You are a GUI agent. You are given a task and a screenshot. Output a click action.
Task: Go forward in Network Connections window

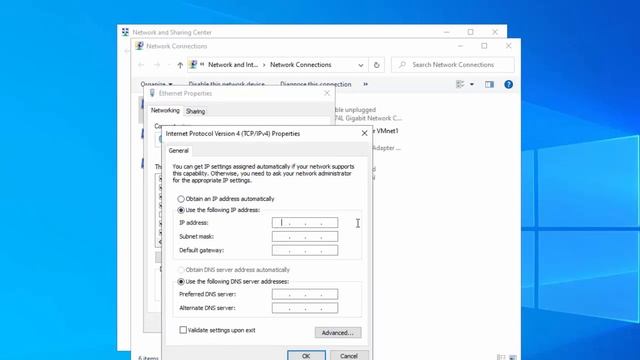click(x=157, y=65)
